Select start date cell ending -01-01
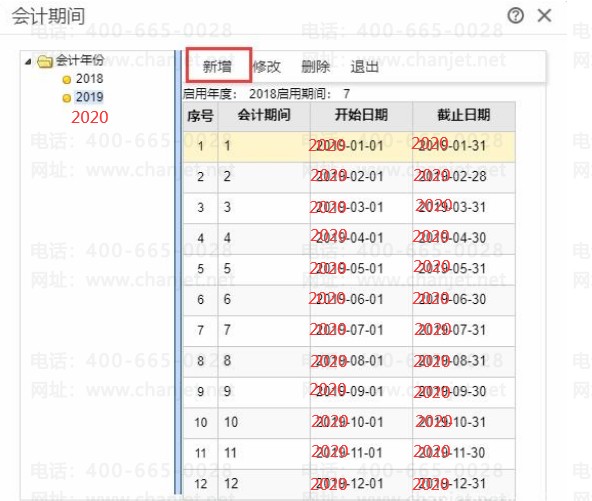This screenshot has height=501, width=592. (x=361, y=146)
